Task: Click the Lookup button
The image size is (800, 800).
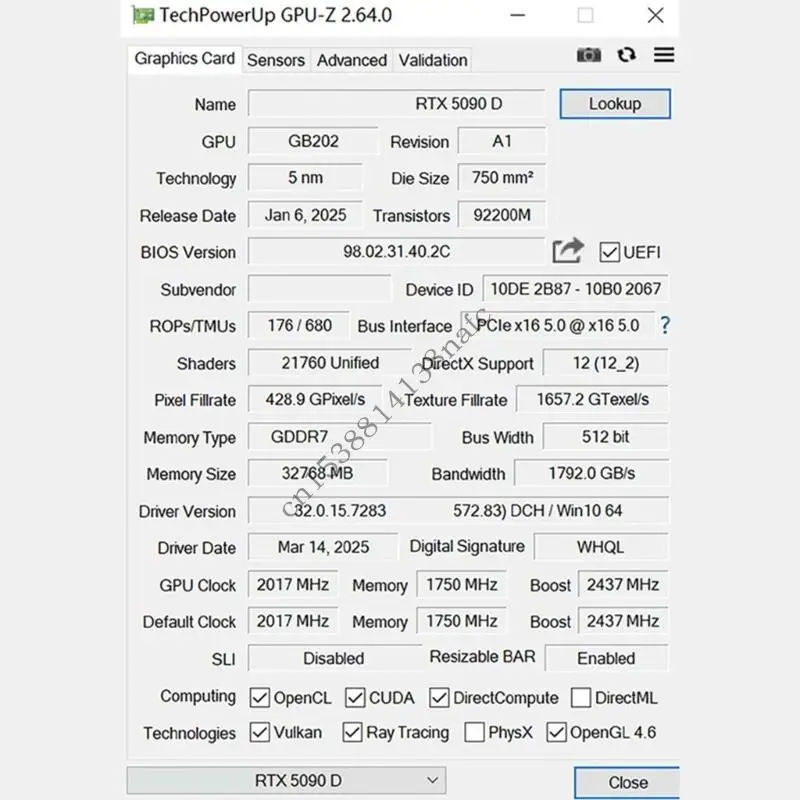Action: tap(615, 104)
